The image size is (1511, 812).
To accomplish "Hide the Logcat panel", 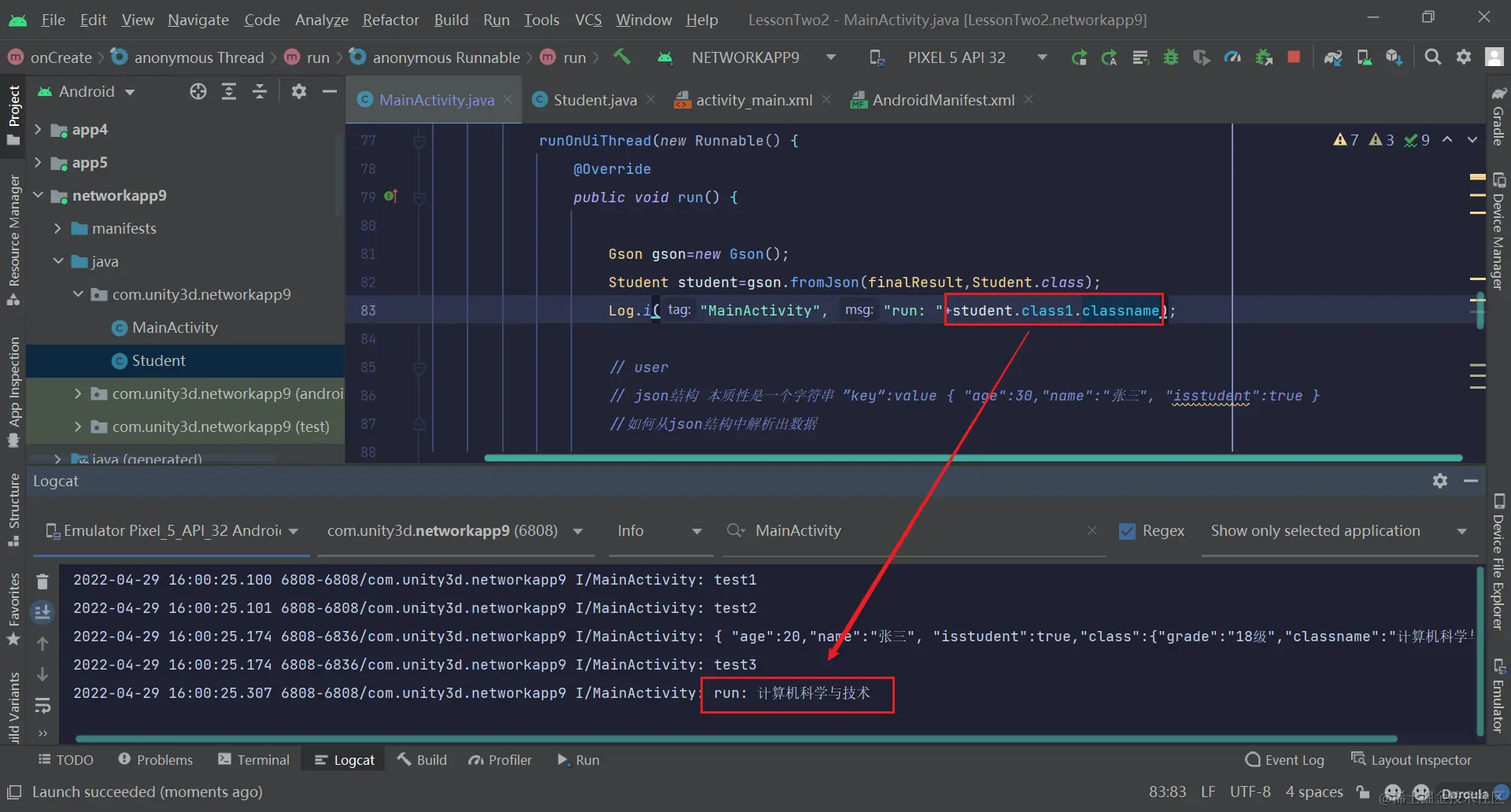I will [1471, 481].
